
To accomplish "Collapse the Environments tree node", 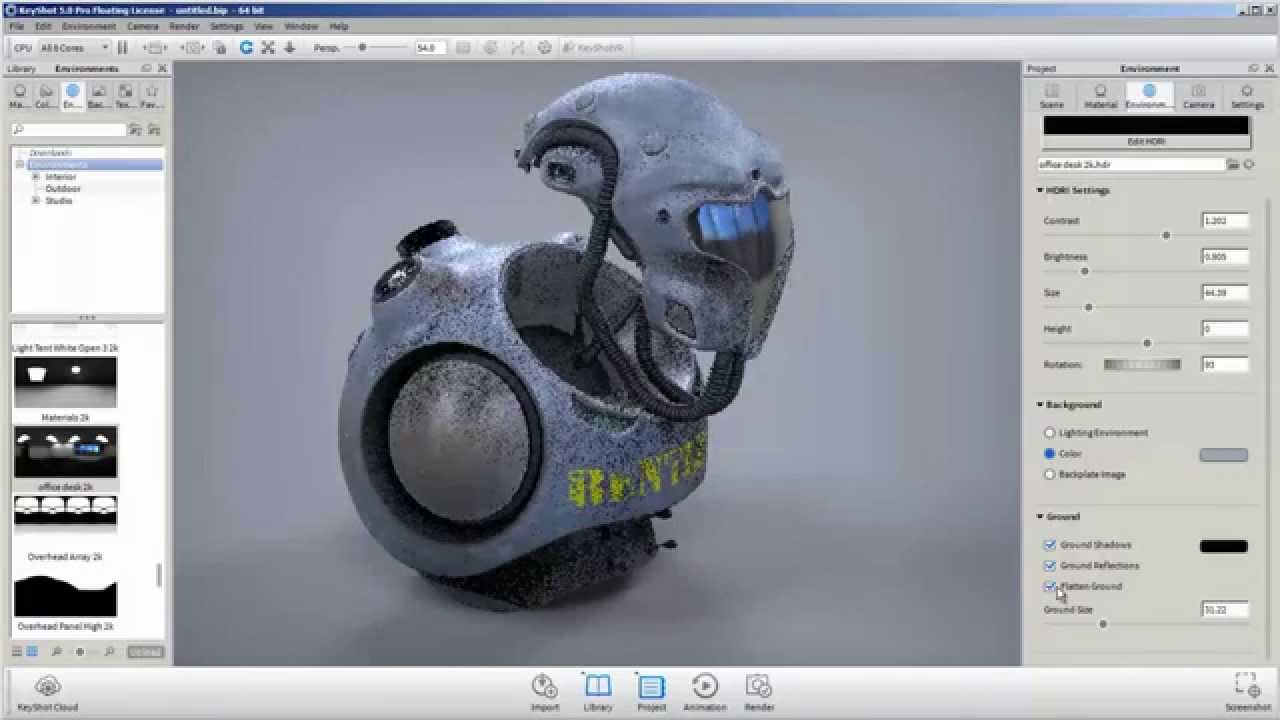I will pyautogui.click(x=20, y=165).
